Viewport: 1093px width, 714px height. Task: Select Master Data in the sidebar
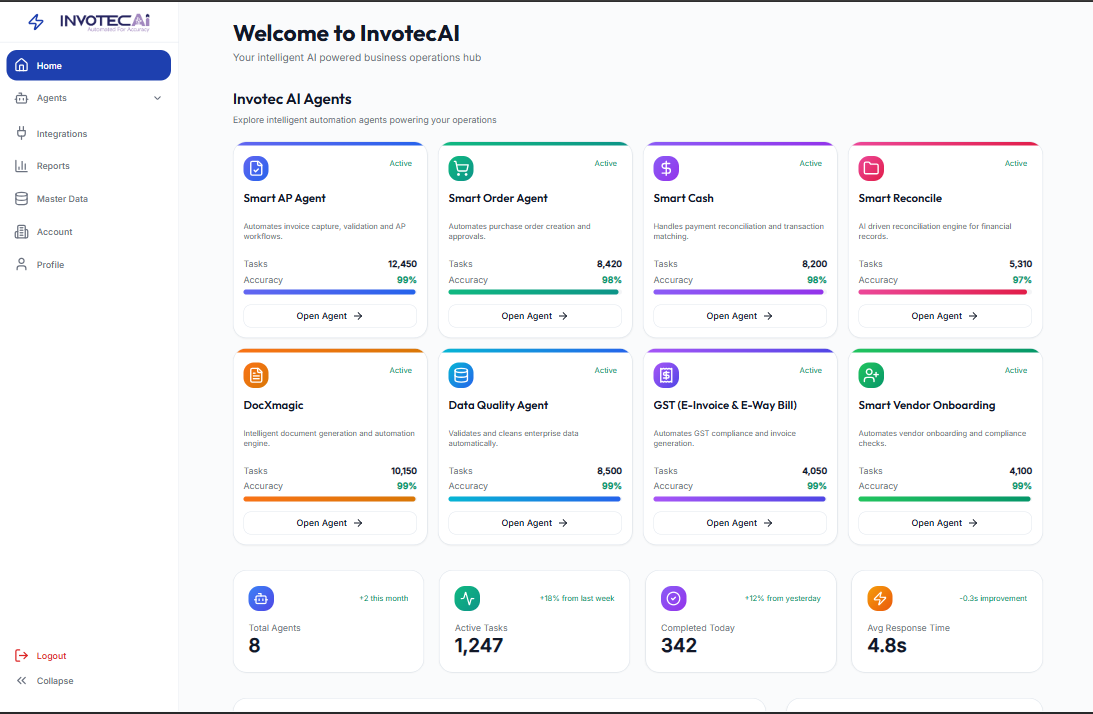(62, 199)
